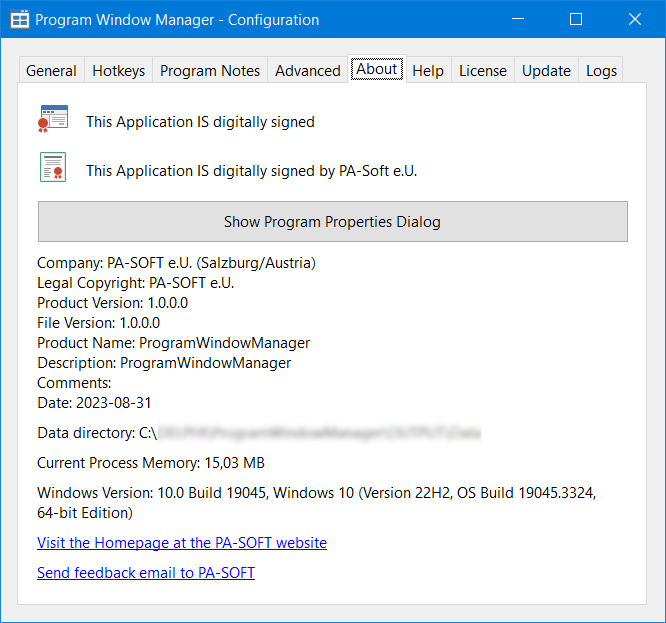
Task: Maximize the configuration window
Action: [x=576, y=19]
